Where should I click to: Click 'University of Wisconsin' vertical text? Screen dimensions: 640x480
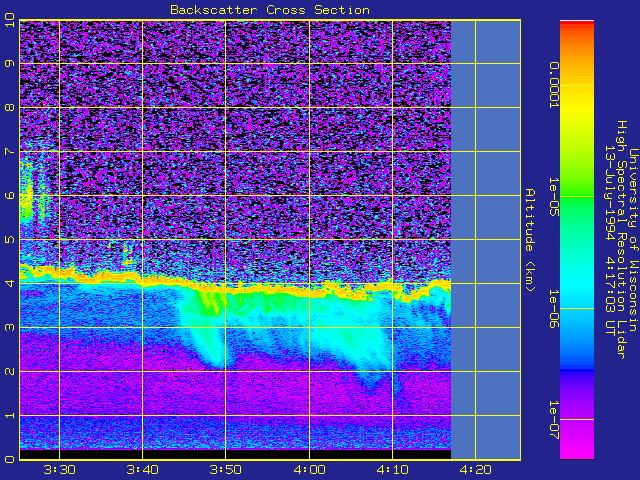click(633, 240)
